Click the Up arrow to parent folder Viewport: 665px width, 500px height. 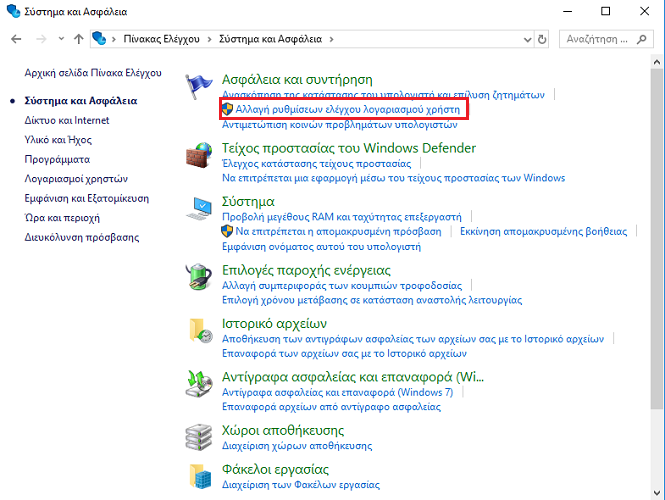78,39
